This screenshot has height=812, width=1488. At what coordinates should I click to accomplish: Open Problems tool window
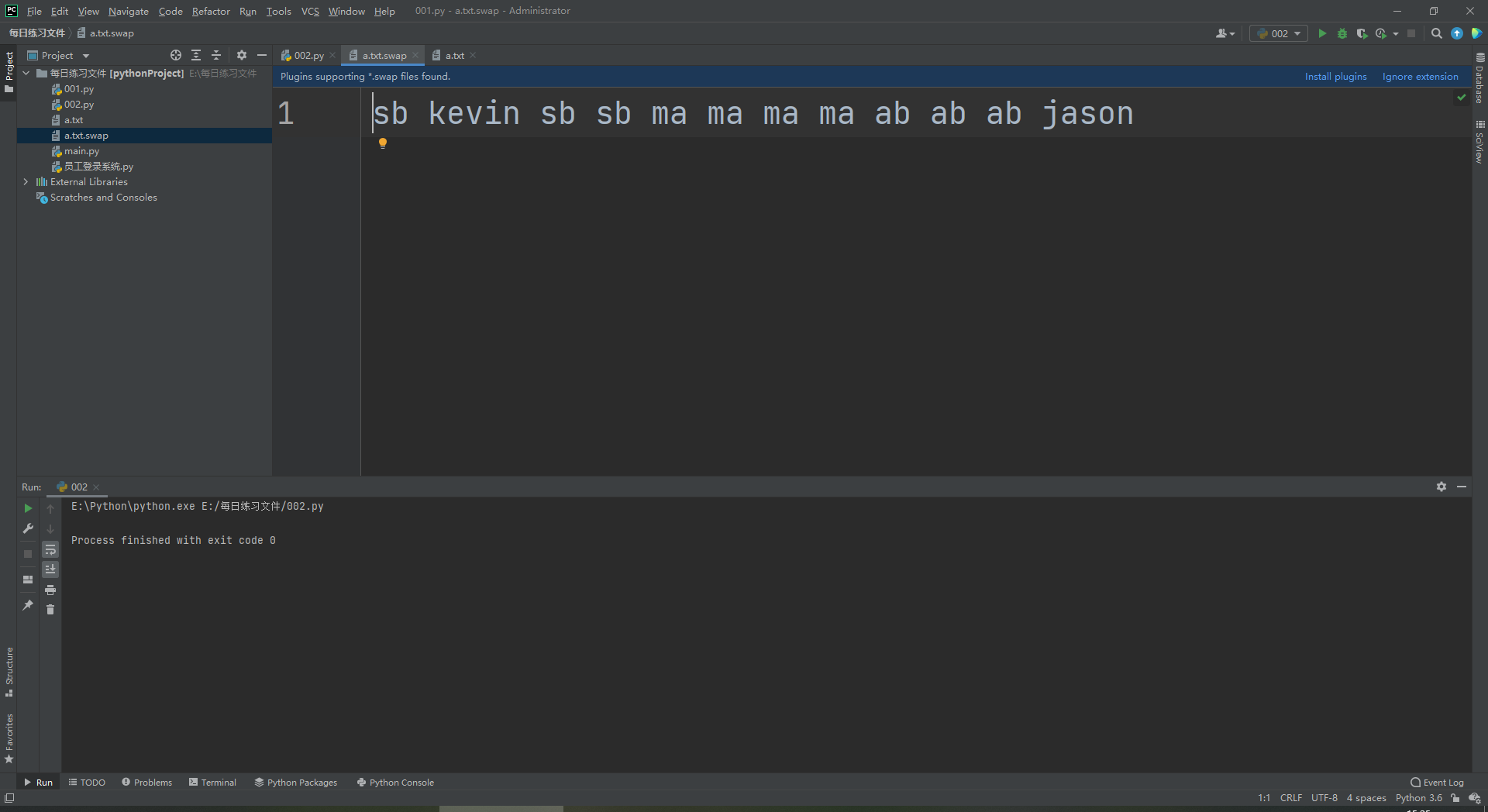tap(146, 783)
